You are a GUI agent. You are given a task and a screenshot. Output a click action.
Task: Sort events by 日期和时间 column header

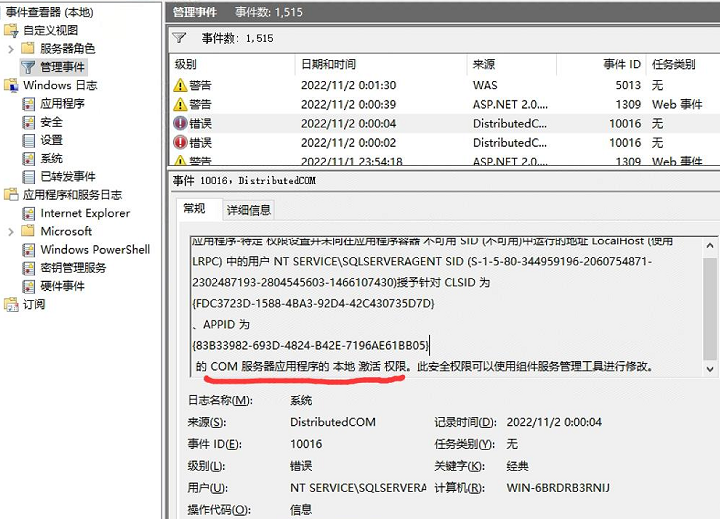click(x=330, y=64)
